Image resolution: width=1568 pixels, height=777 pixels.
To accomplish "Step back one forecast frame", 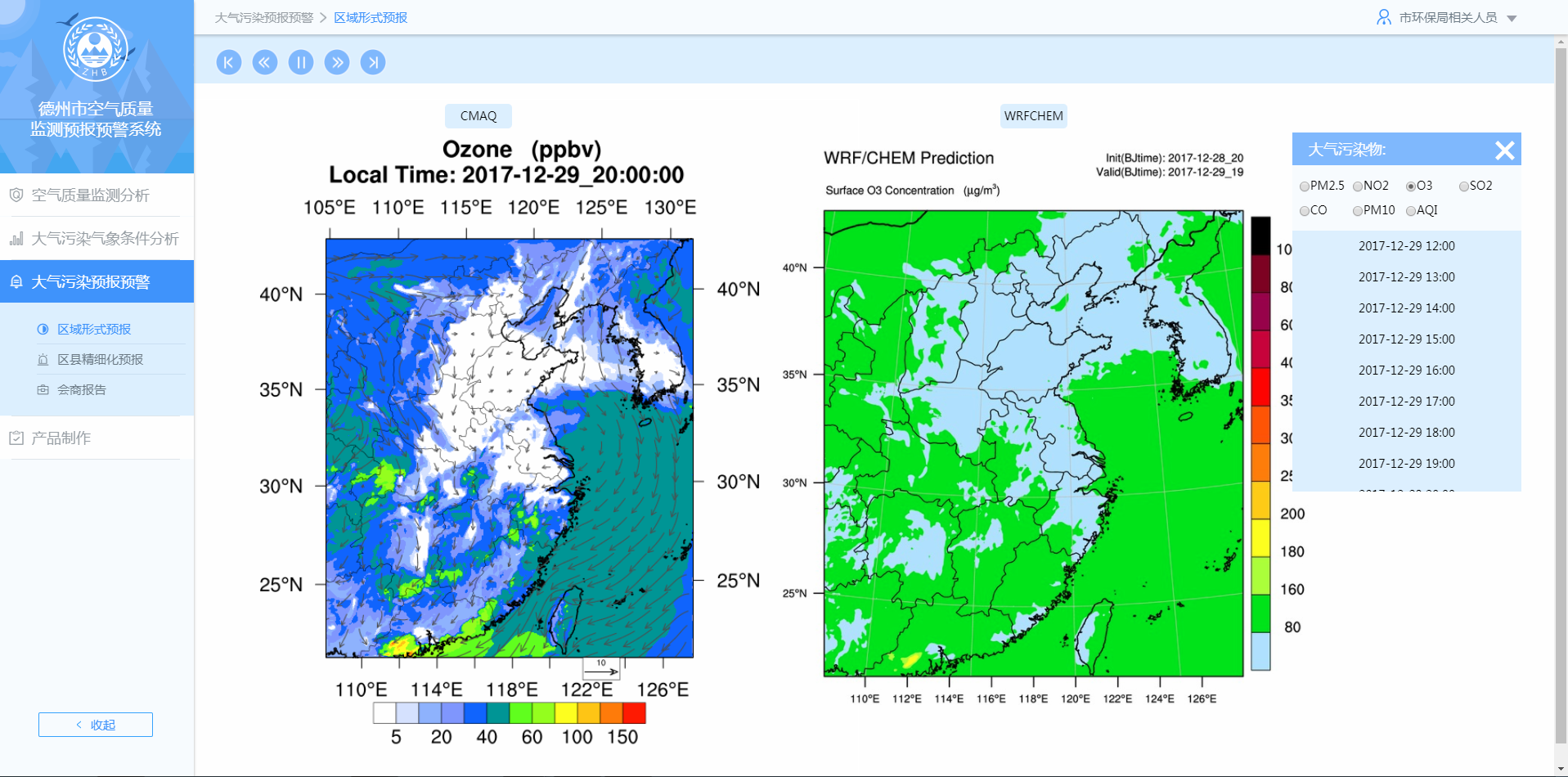I will pyautogui.click(x=265, y=62).
